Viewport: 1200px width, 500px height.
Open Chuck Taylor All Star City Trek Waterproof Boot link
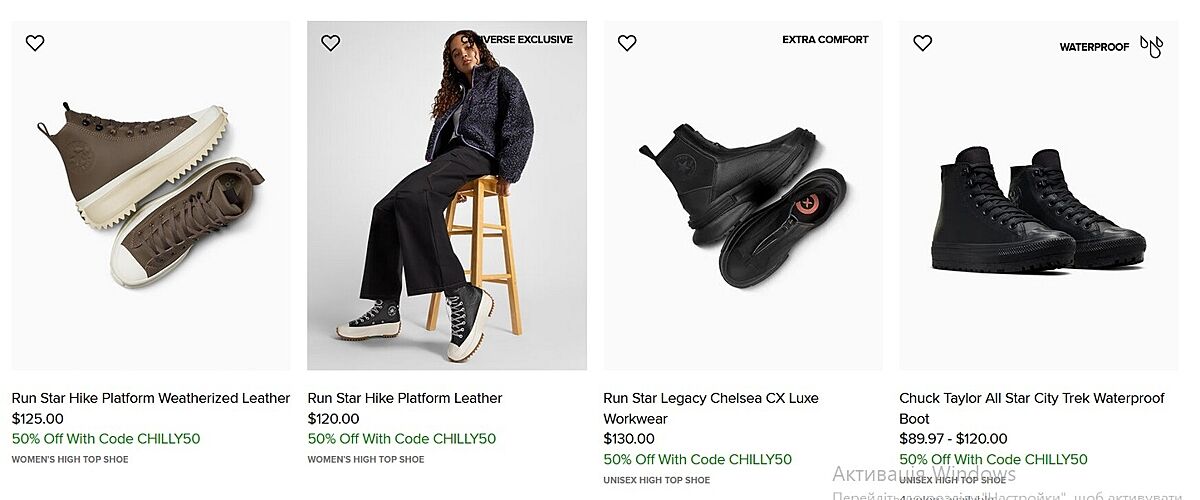click(x=1032, y=408)
